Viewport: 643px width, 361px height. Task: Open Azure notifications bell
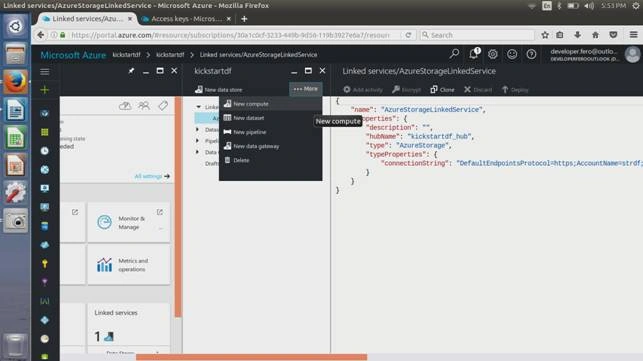474,54
